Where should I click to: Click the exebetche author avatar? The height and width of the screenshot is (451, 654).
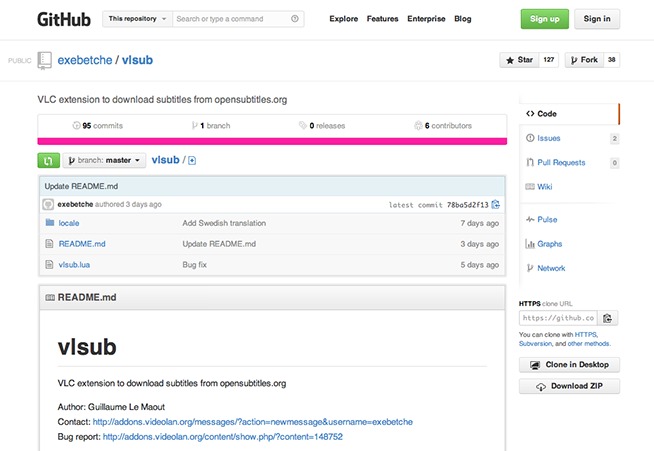click(x=49, y=204)
